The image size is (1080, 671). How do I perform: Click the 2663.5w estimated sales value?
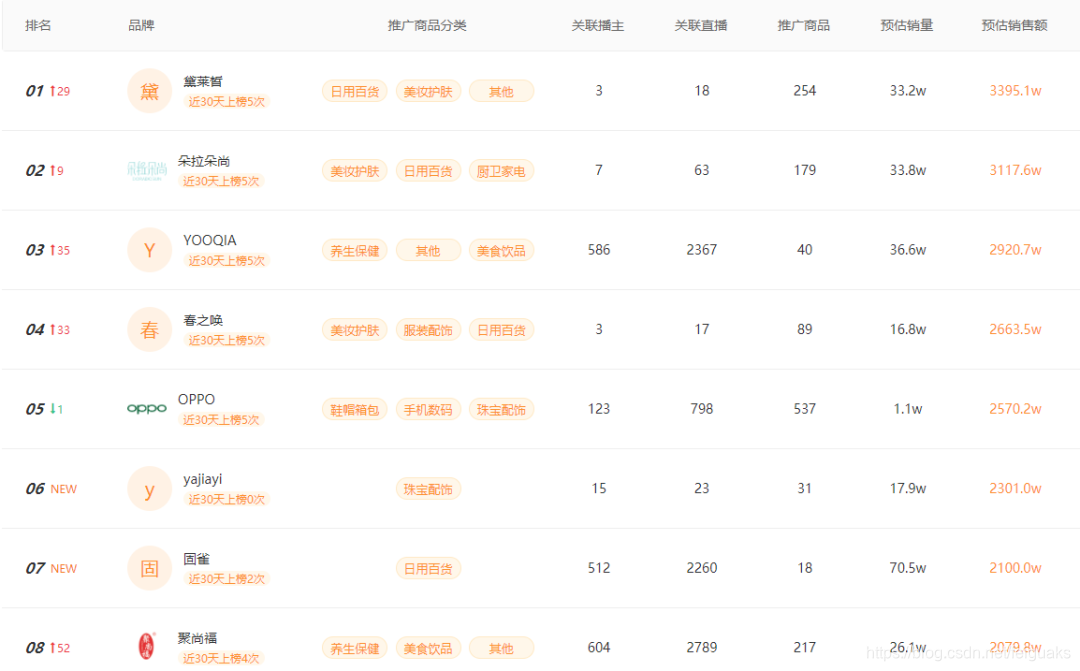(x=1015, y=329)
